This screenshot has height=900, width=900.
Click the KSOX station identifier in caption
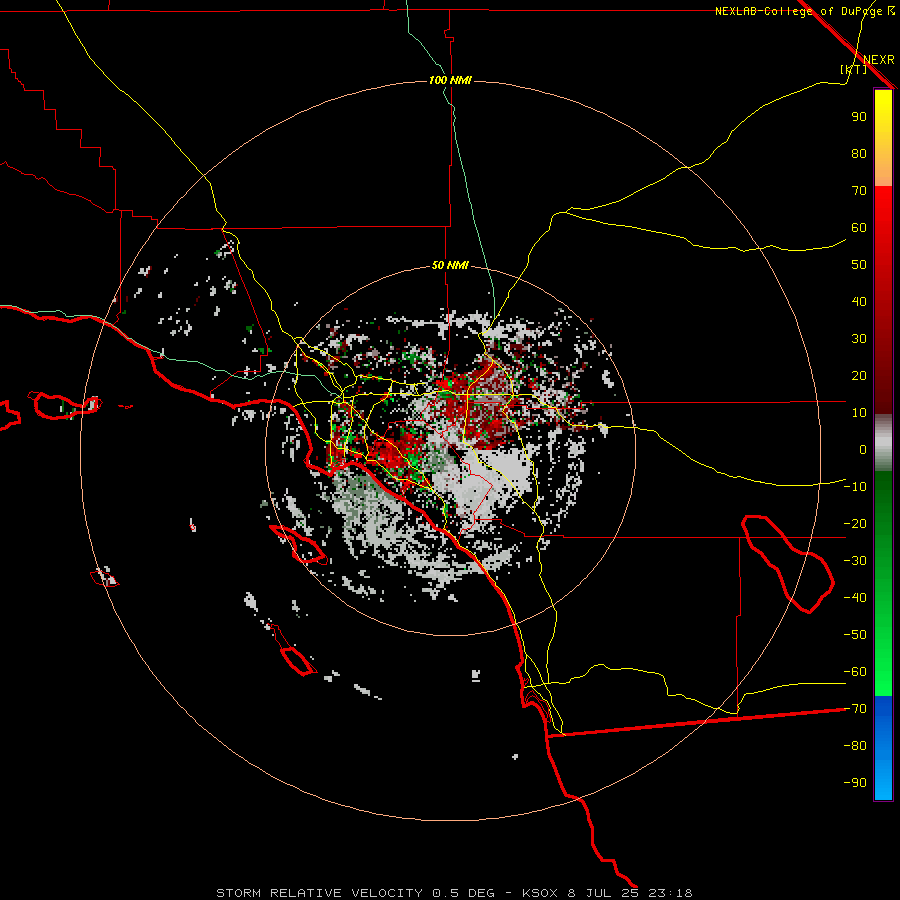(540, 893)
